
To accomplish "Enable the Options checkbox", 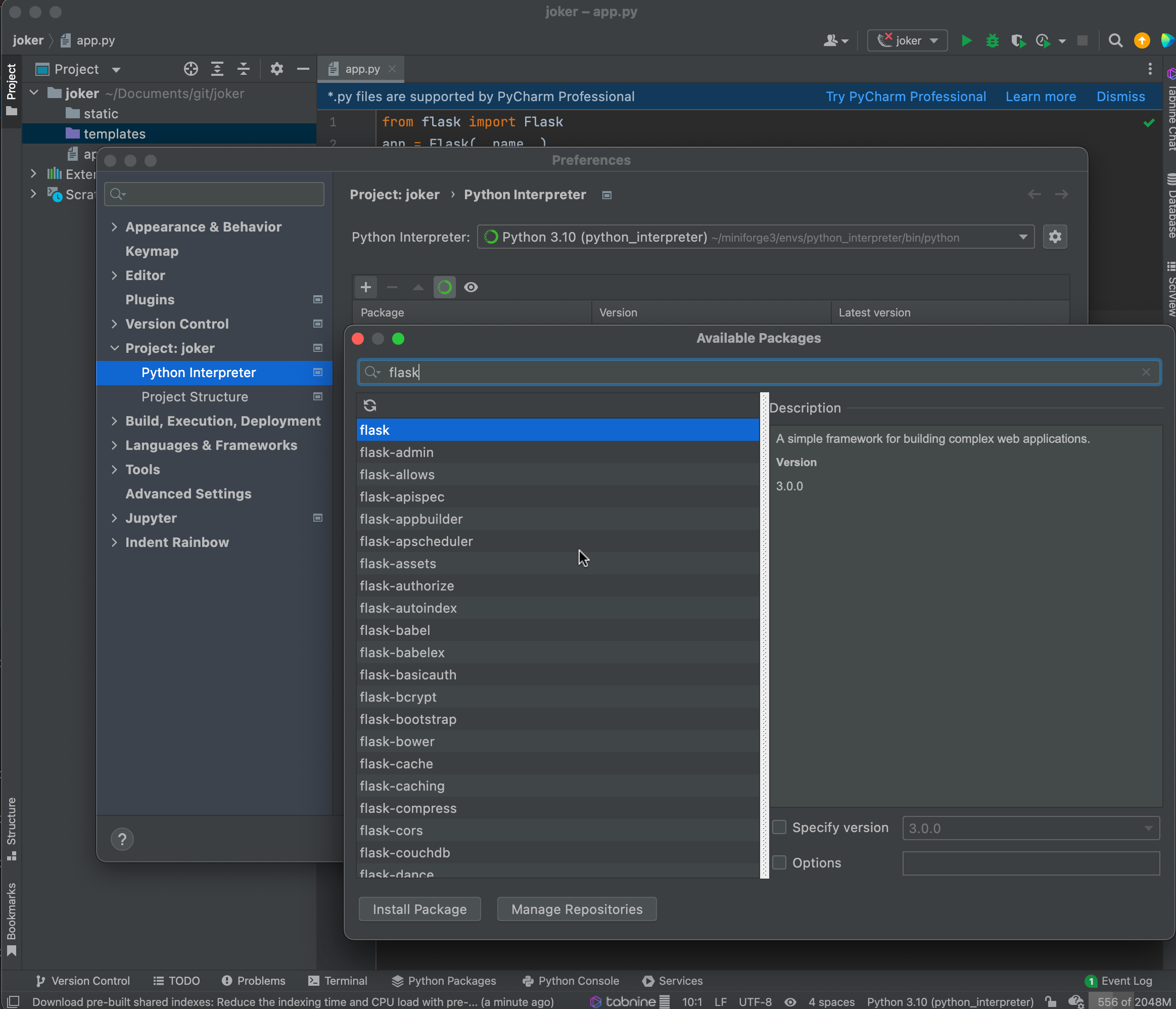I will (779, 862).
